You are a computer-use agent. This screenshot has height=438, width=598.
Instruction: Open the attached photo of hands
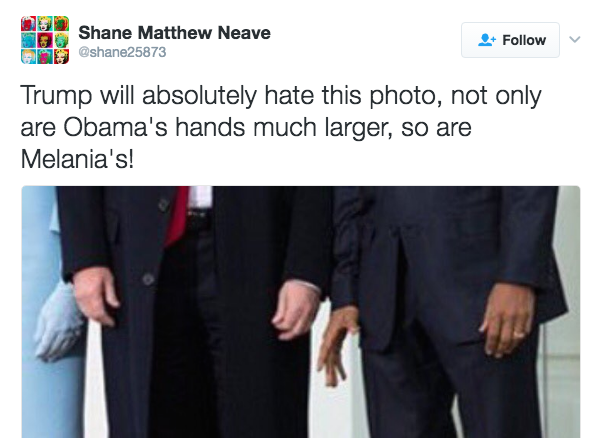click(x=301, y=312)
